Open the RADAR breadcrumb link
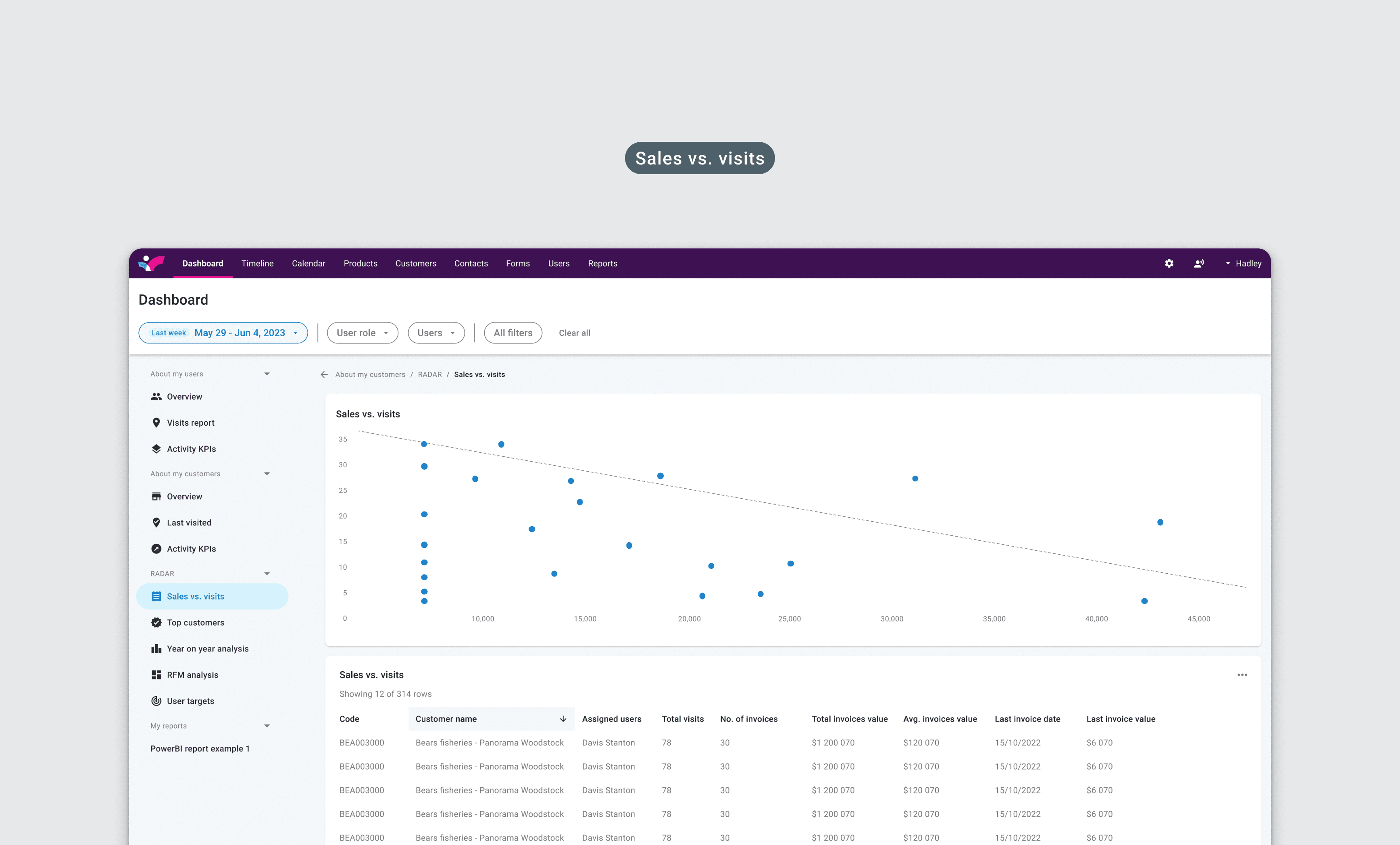This screenshot has width=1400, height=845. pyautogui.click(x=429, y=375)
